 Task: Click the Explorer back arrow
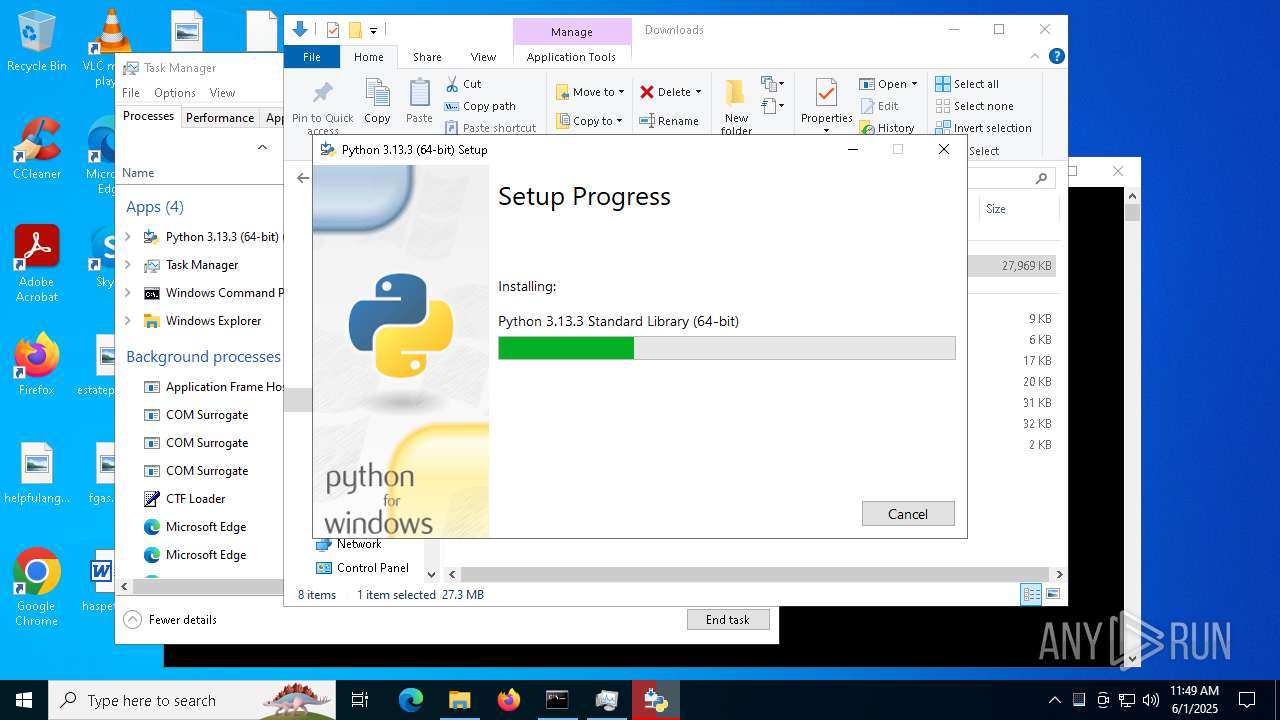coord(303,178)
